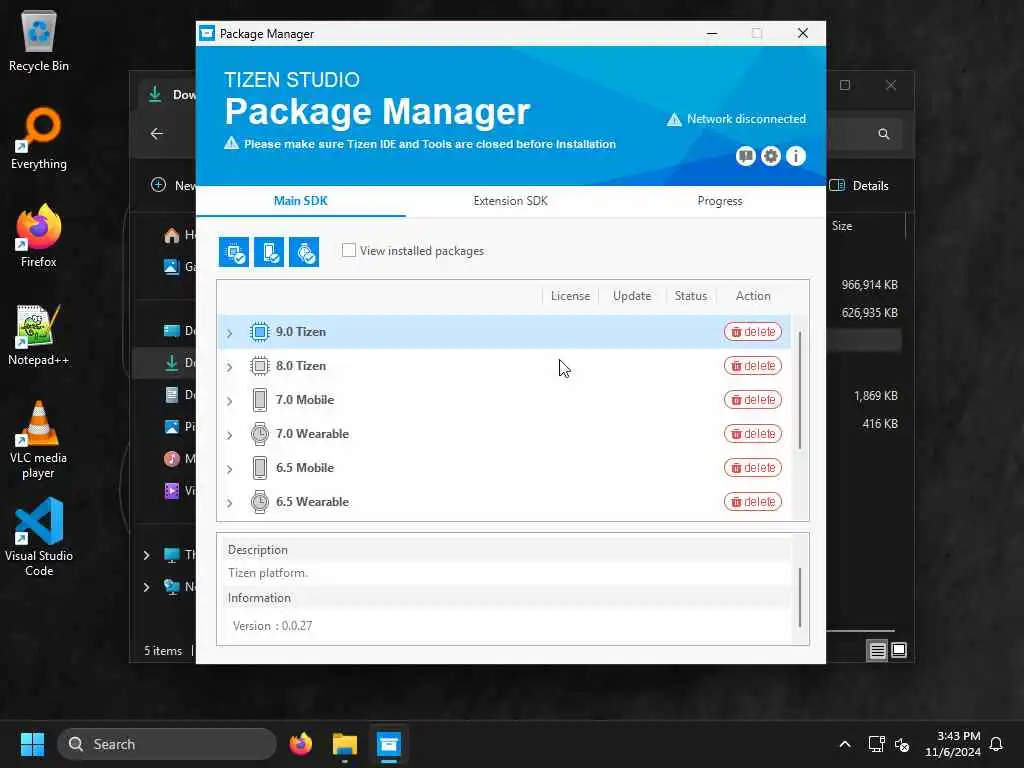Screen dimensions: 1024x768
Task: Expand the 6.5 Mobile package row
Action: pyautogui.click(x=229, y=469)
